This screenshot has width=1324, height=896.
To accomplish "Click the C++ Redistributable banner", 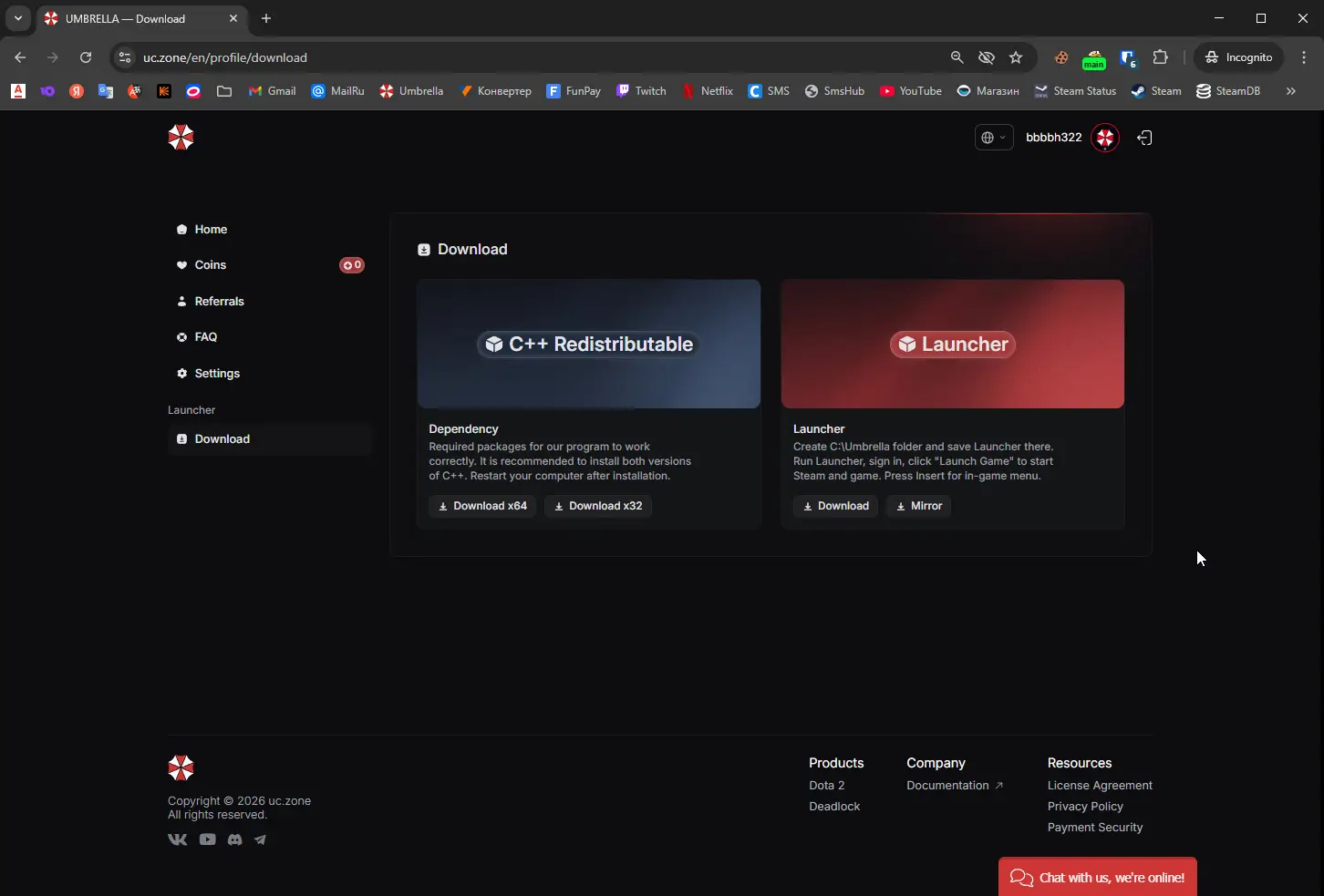I will (x=589, y=344).
